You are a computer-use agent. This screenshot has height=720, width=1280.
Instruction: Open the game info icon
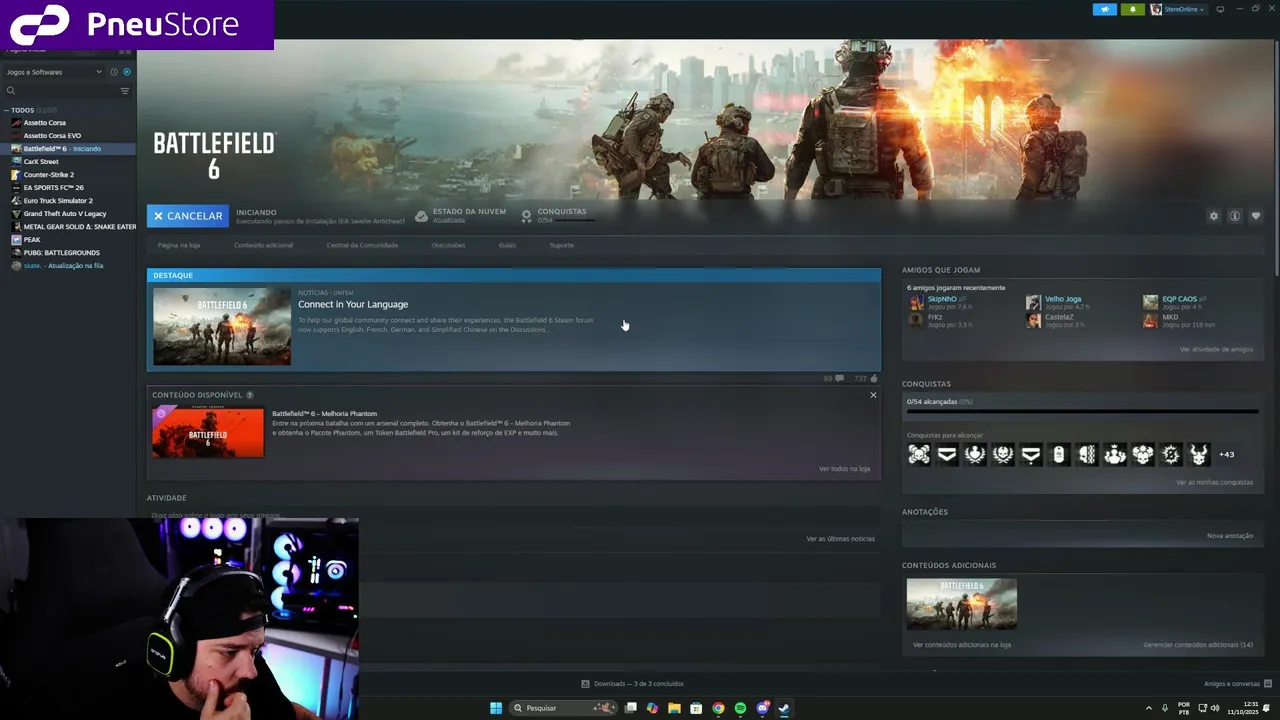point(1235,216)
